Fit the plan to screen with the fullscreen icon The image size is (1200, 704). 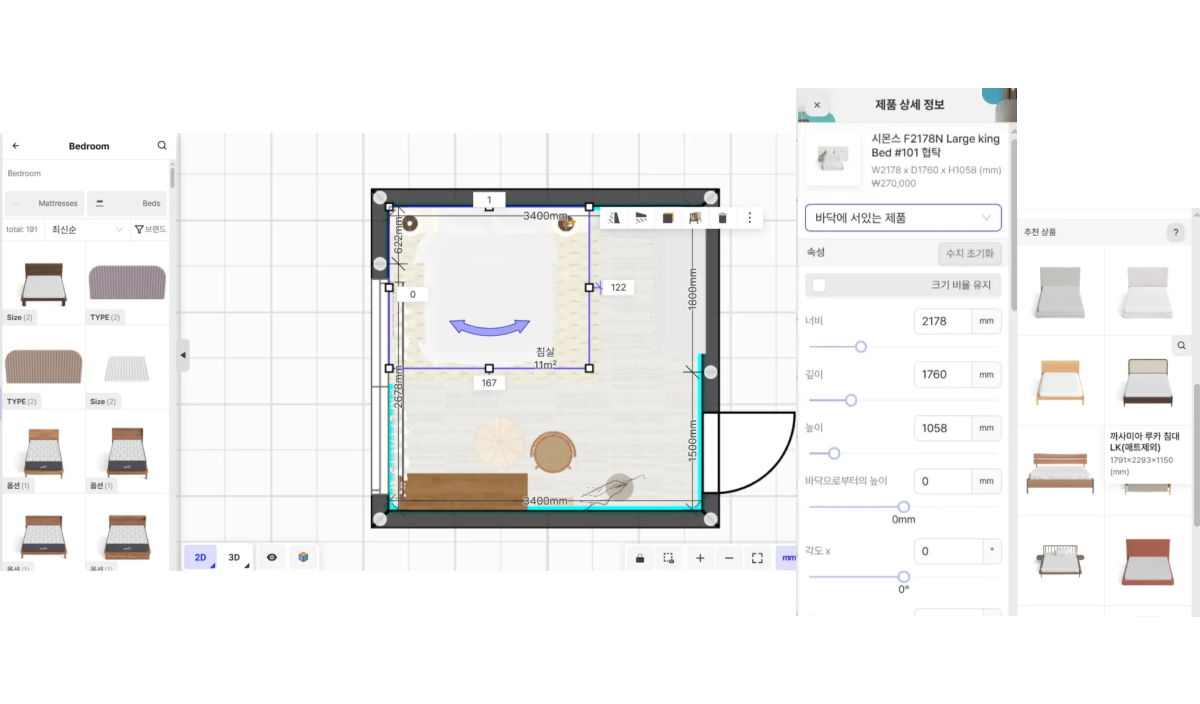coord(758,558)
